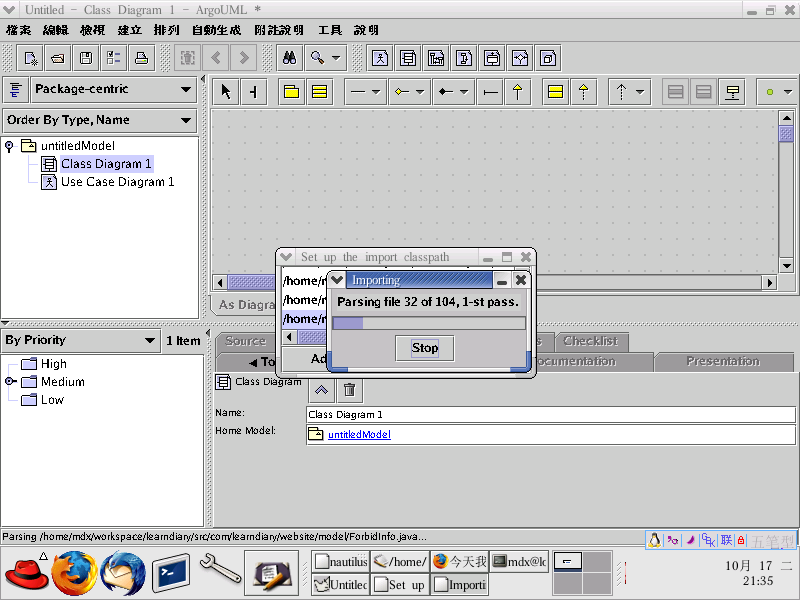Select the New Class tool
800x600 pixels.
319,92
